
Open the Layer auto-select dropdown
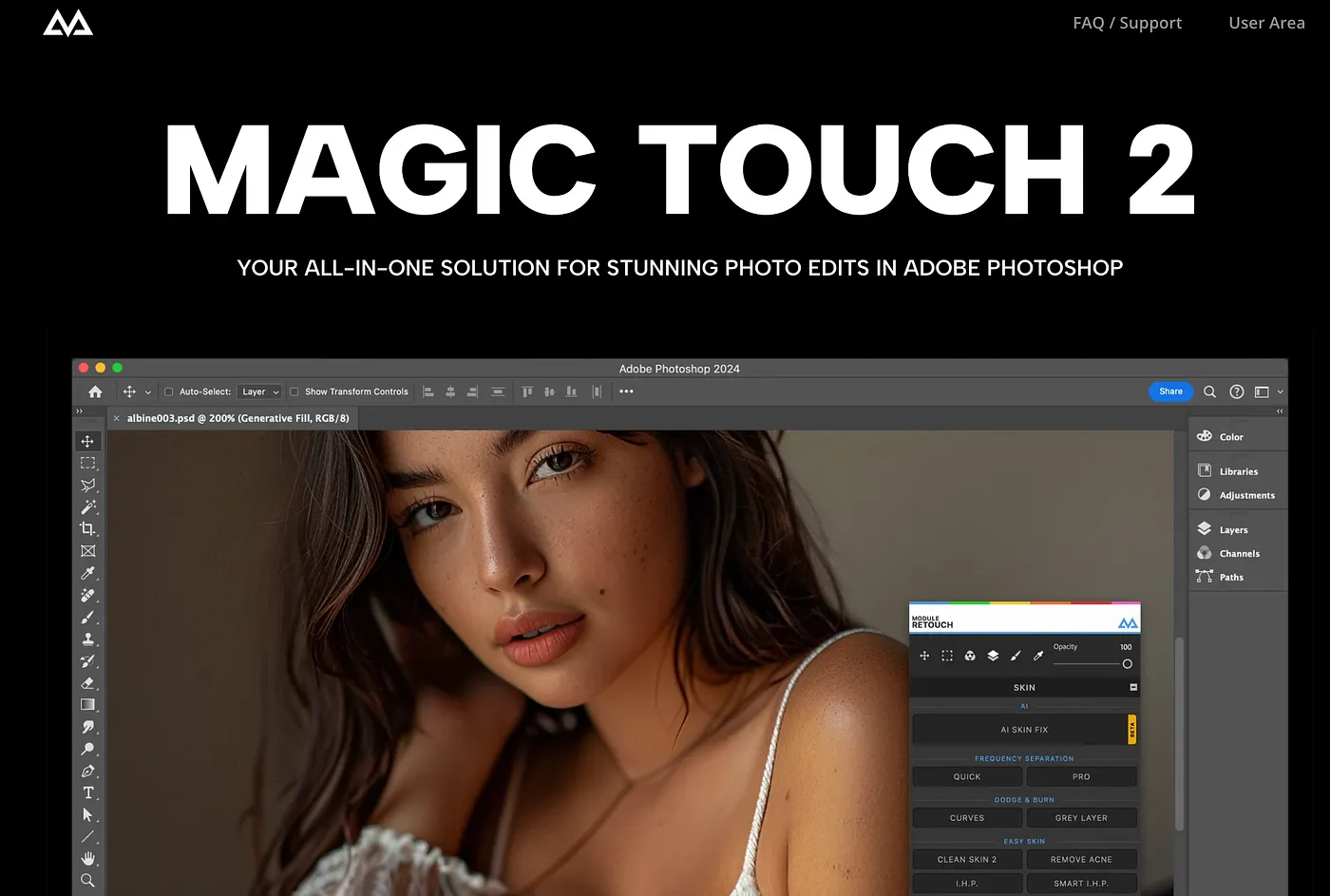(x=259, y=391)
